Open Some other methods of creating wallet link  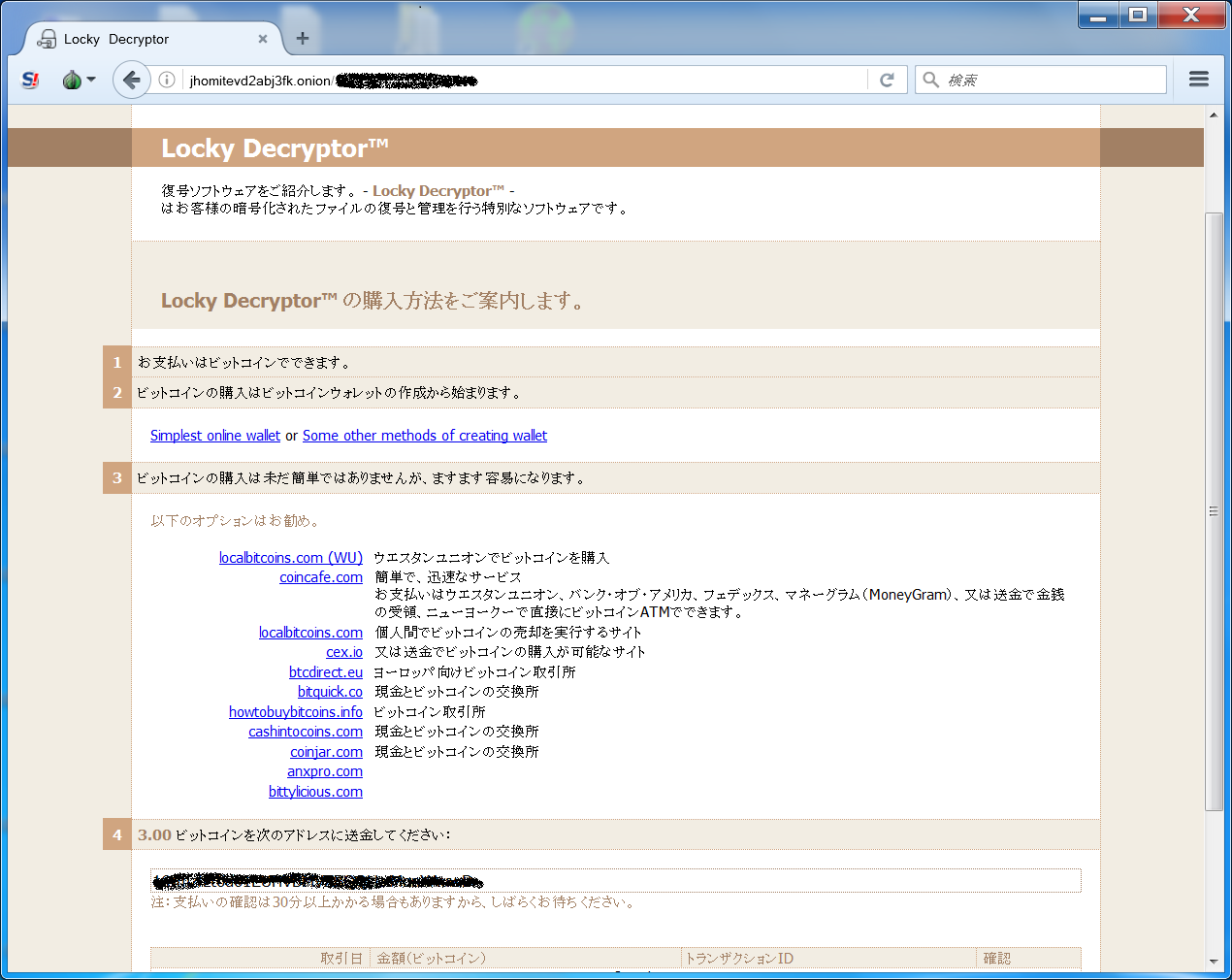point(425,436)
